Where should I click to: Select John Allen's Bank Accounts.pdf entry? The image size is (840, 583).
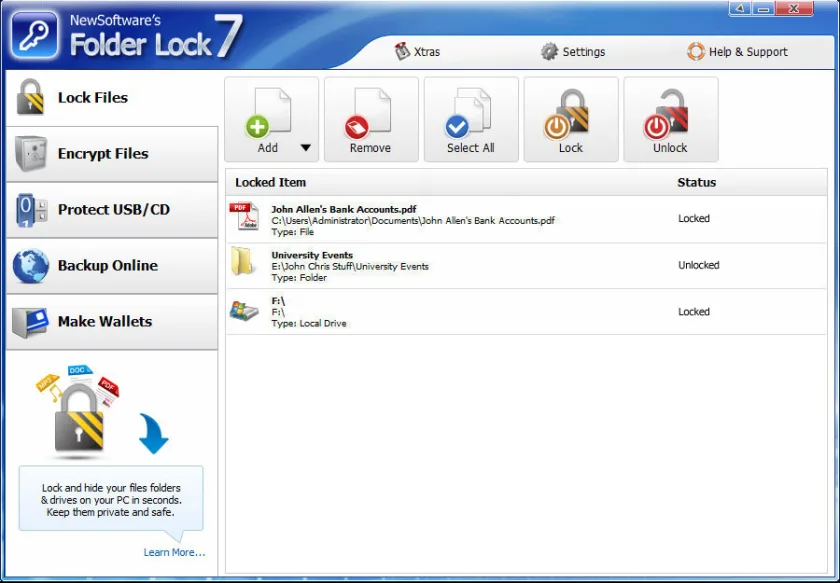pos(526,220)
